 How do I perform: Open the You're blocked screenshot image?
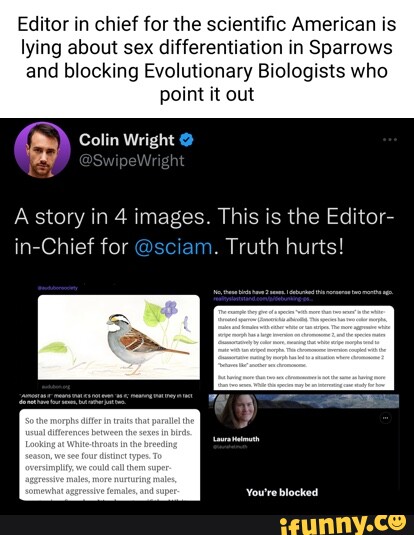point(303,448)
